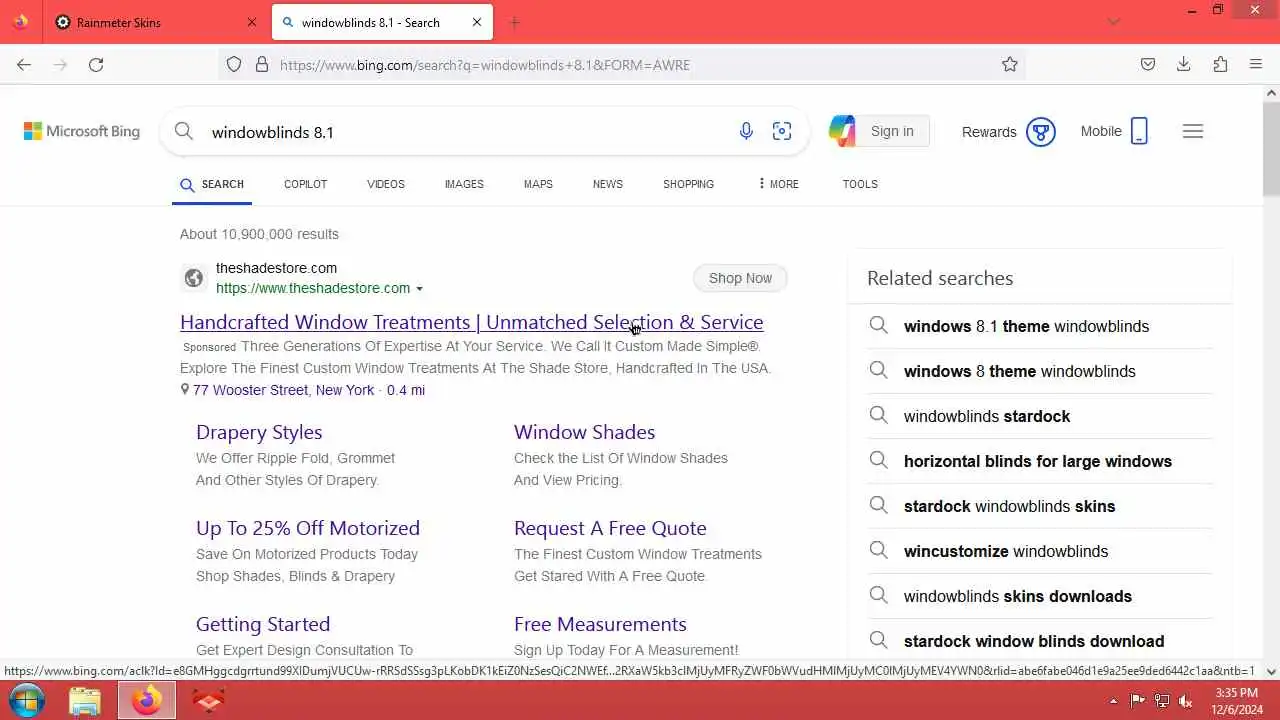Show hidden tray icons arrow
Screen dimensions: 1280x720
[1113, 701]
